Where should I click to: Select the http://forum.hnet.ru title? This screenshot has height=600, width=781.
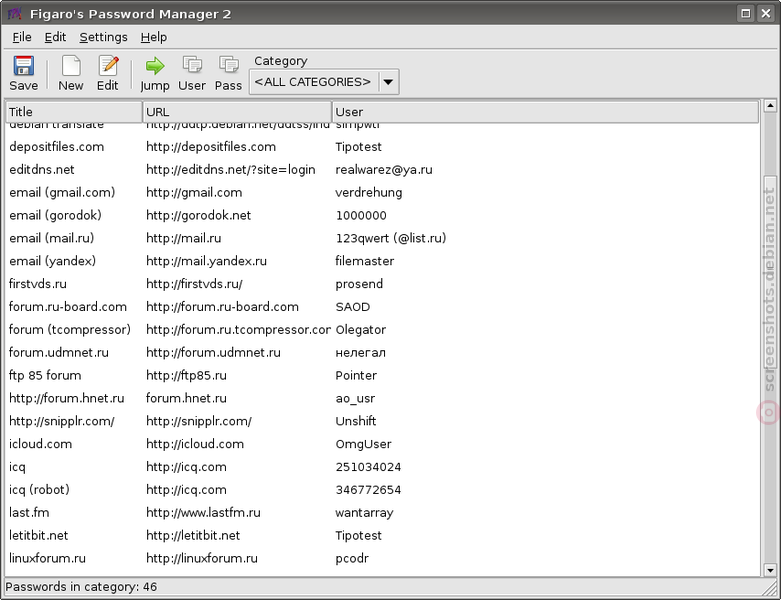(x=67, y=398)
